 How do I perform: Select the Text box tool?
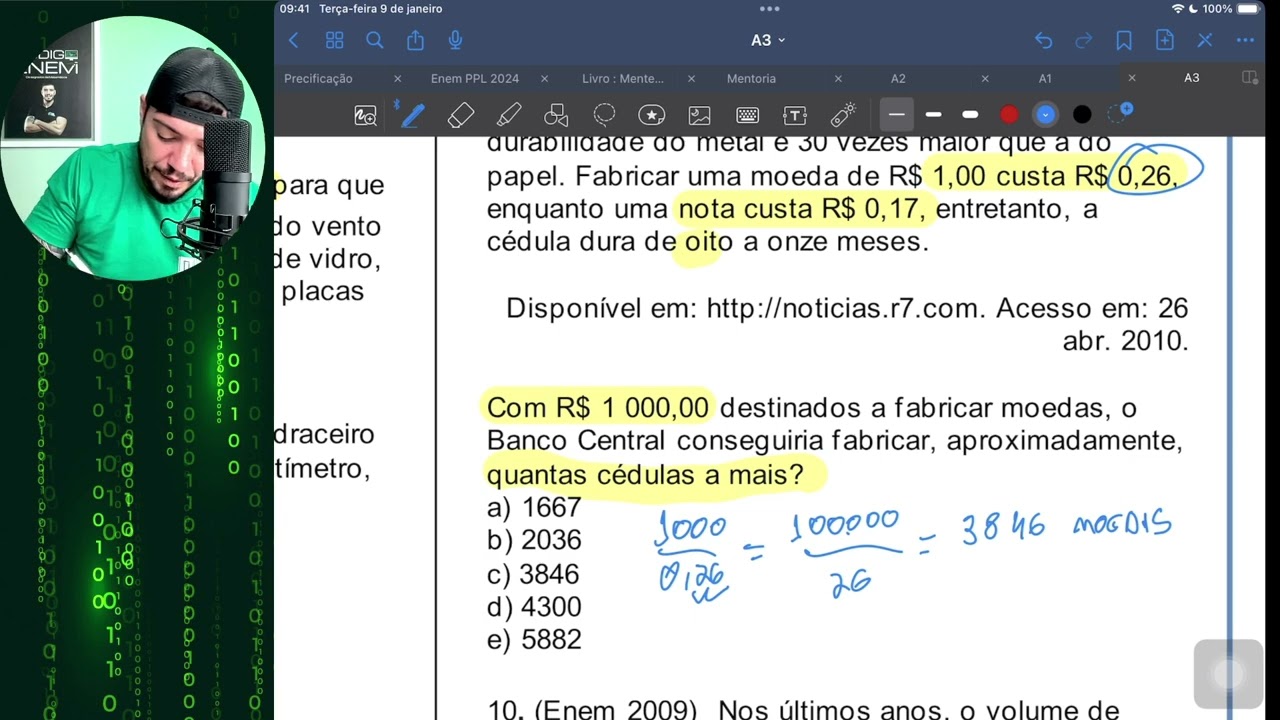[795, 115]
